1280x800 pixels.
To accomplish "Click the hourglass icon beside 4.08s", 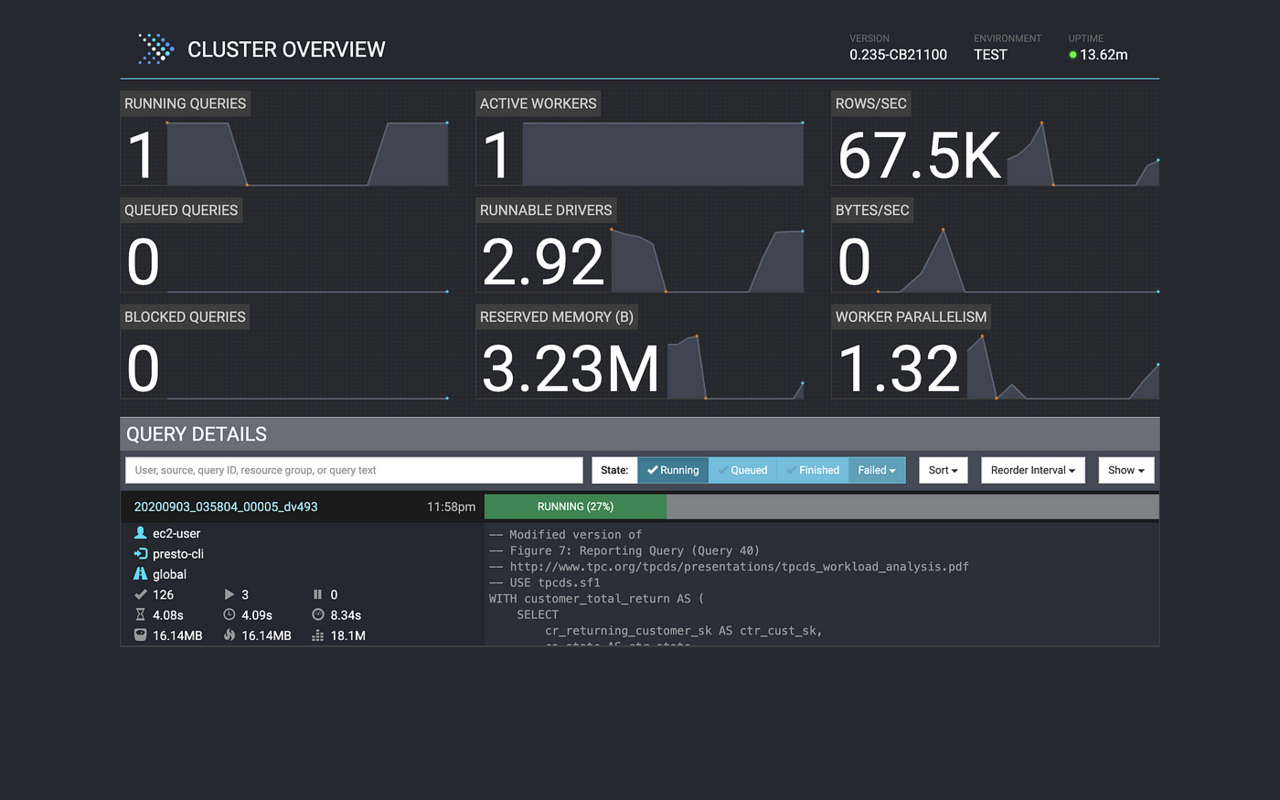I will [x=140, y=615].
